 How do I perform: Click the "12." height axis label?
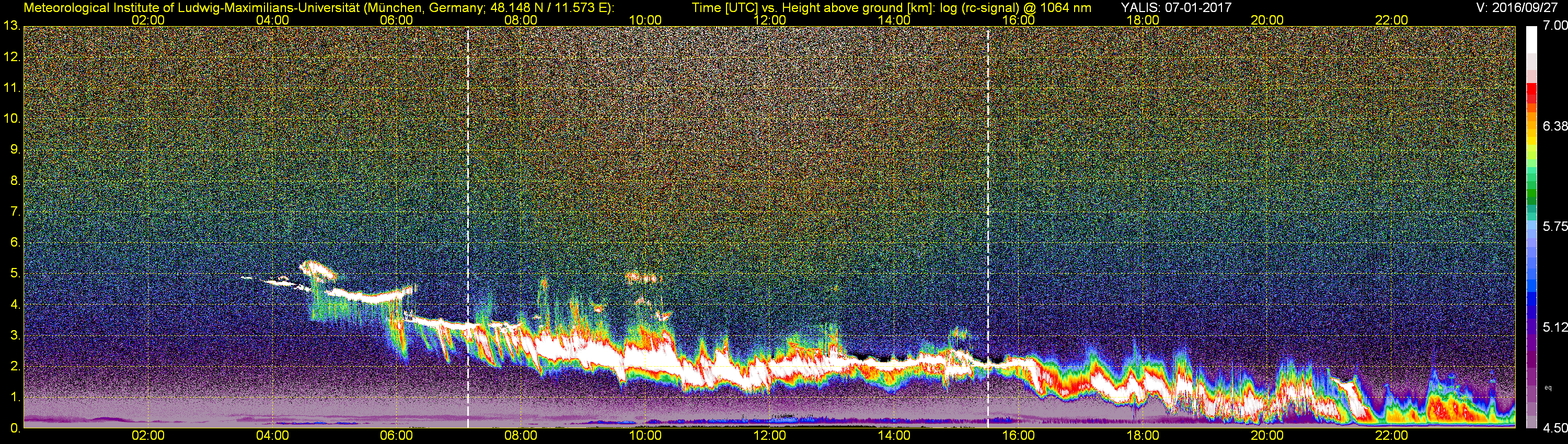[12, 56]
